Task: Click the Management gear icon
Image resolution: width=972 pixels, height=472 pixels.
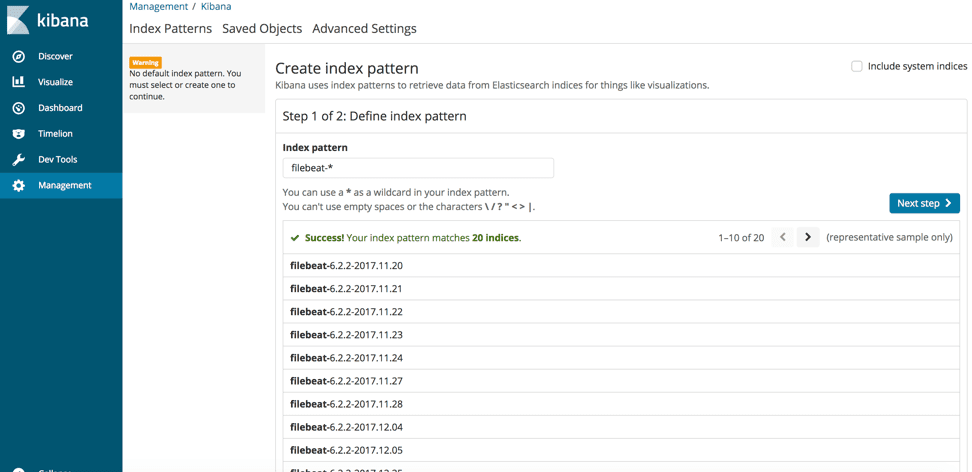Action: tap(19, 185)
